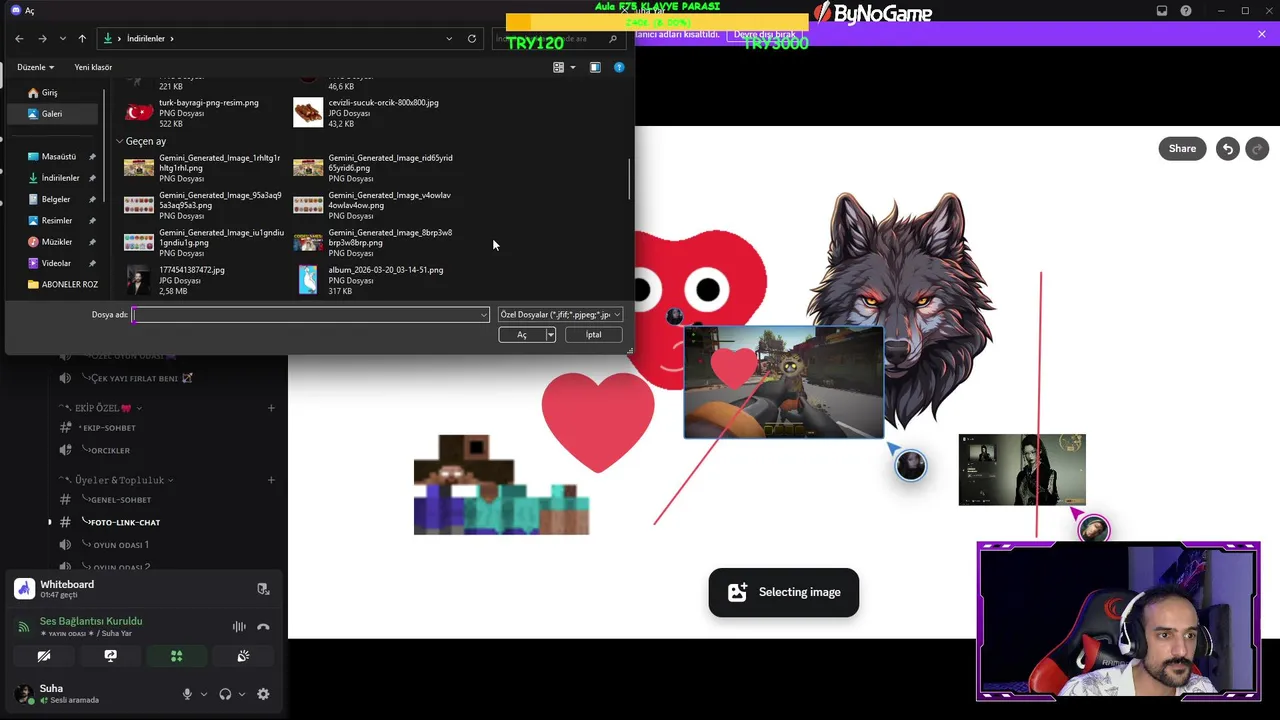The height and width of the screenshot is (720, 1280).
Task: Open the Dosya adı history dropdown
Action: 484,314
